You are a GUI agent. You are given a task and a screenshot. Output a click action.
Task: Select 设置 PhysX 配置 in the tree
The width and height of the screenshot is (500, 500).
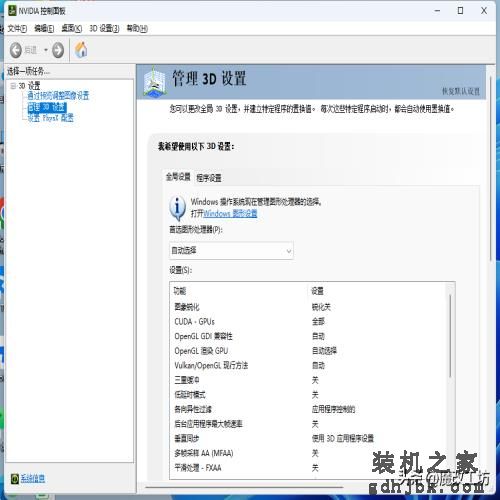click(50, 118)
